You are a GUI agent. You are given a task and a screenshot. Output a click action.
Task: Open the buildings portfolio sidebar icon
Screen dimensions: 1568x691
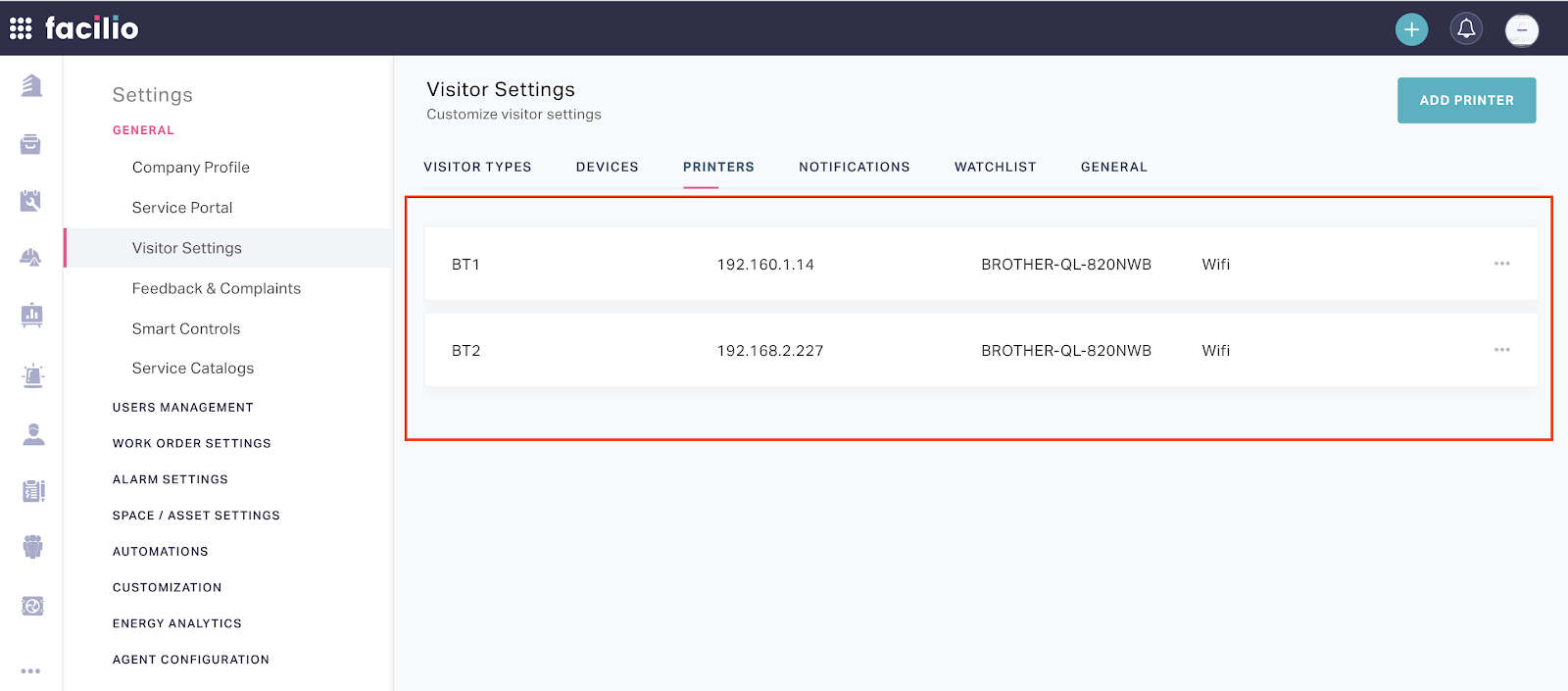pyautogui.click(x=31, y=86)
